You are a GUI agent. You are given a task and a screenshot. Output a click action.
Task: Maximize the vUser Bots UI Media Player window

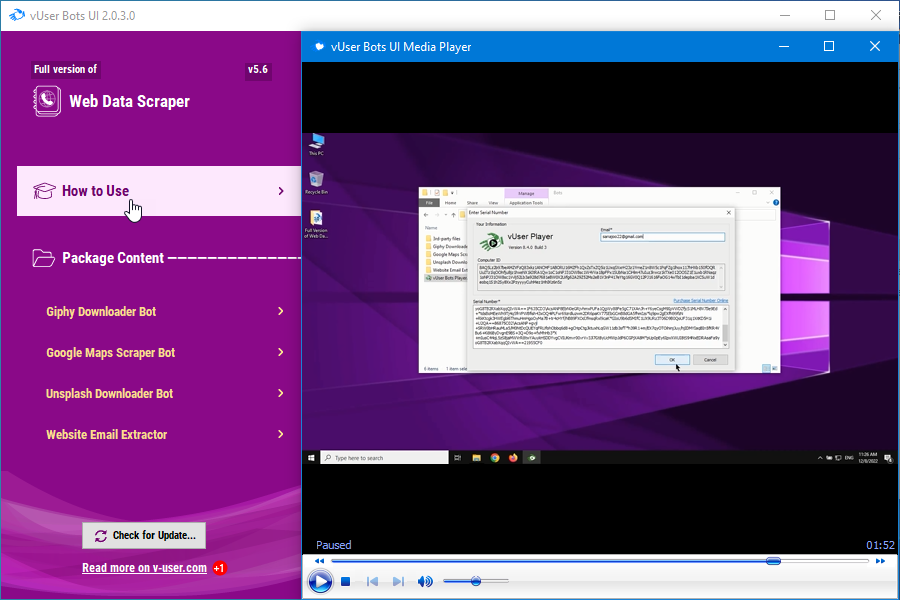(829, 46)
